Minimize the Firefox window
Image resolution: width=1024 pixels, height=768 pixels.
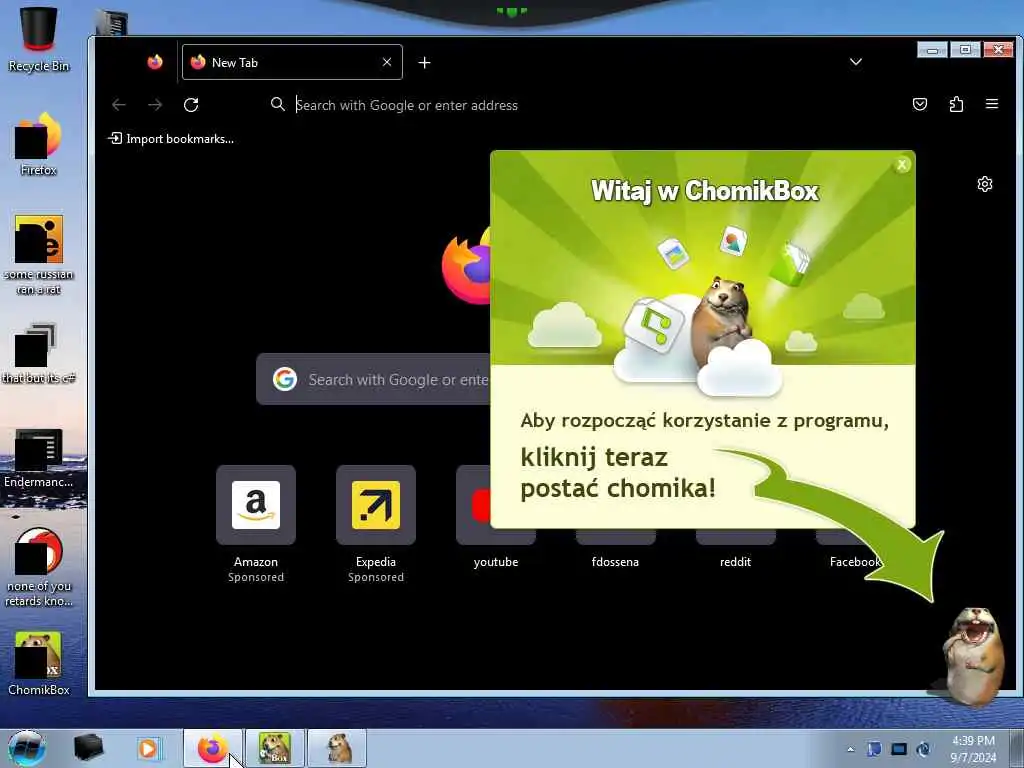pos(932,50)
